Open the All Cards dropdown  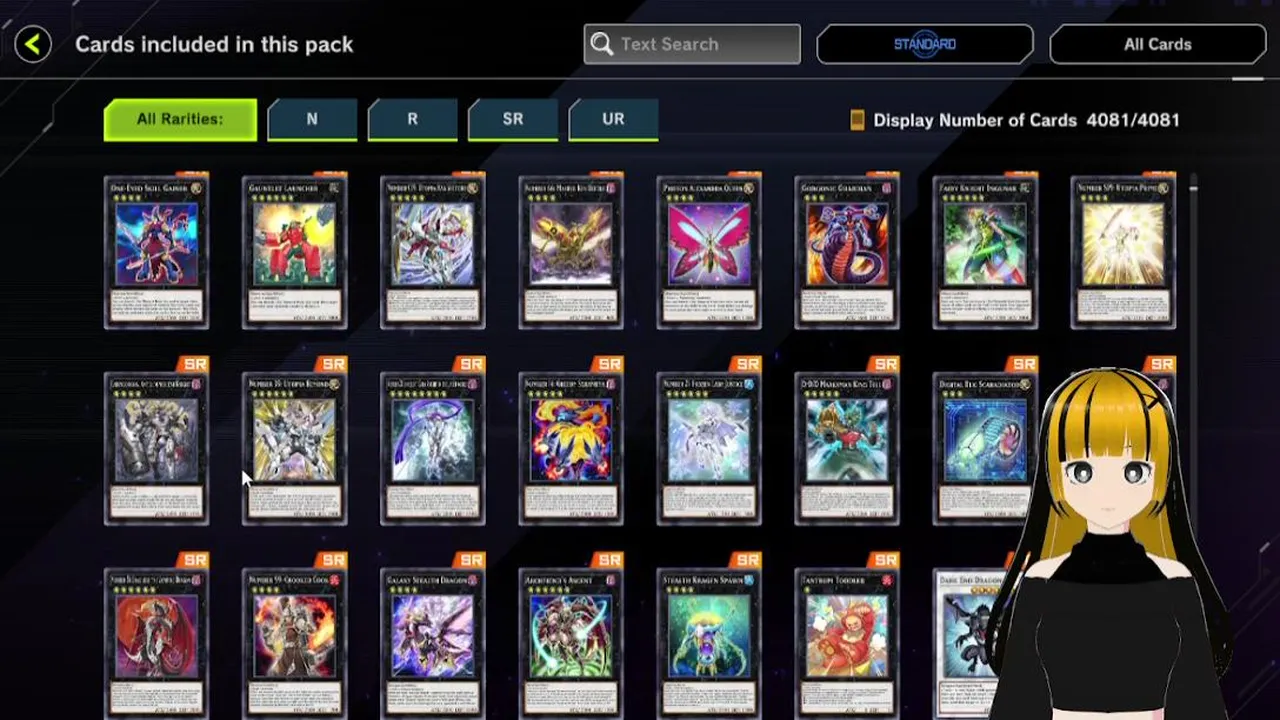(1158, 44)
